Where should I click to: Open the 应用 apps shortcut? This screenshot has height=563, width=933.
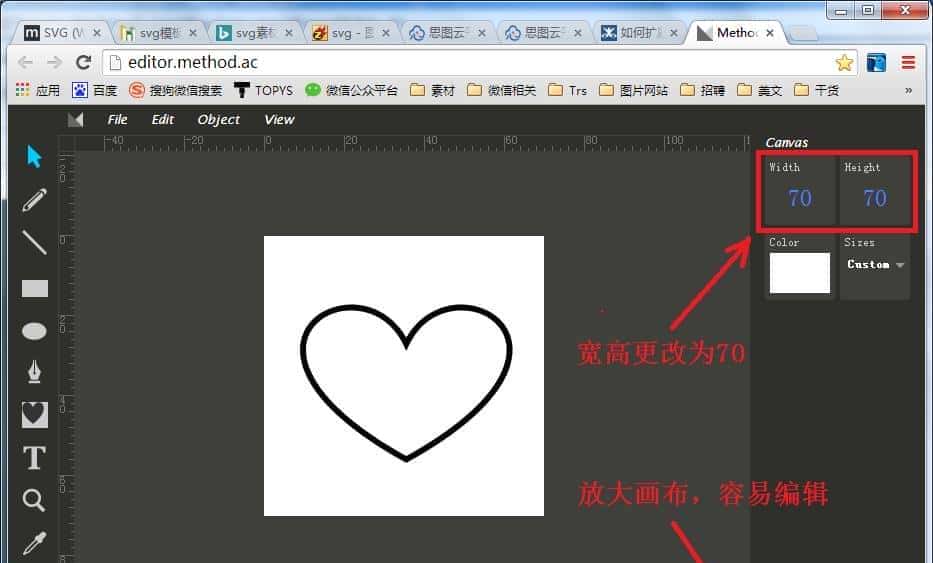coord(37,90)
